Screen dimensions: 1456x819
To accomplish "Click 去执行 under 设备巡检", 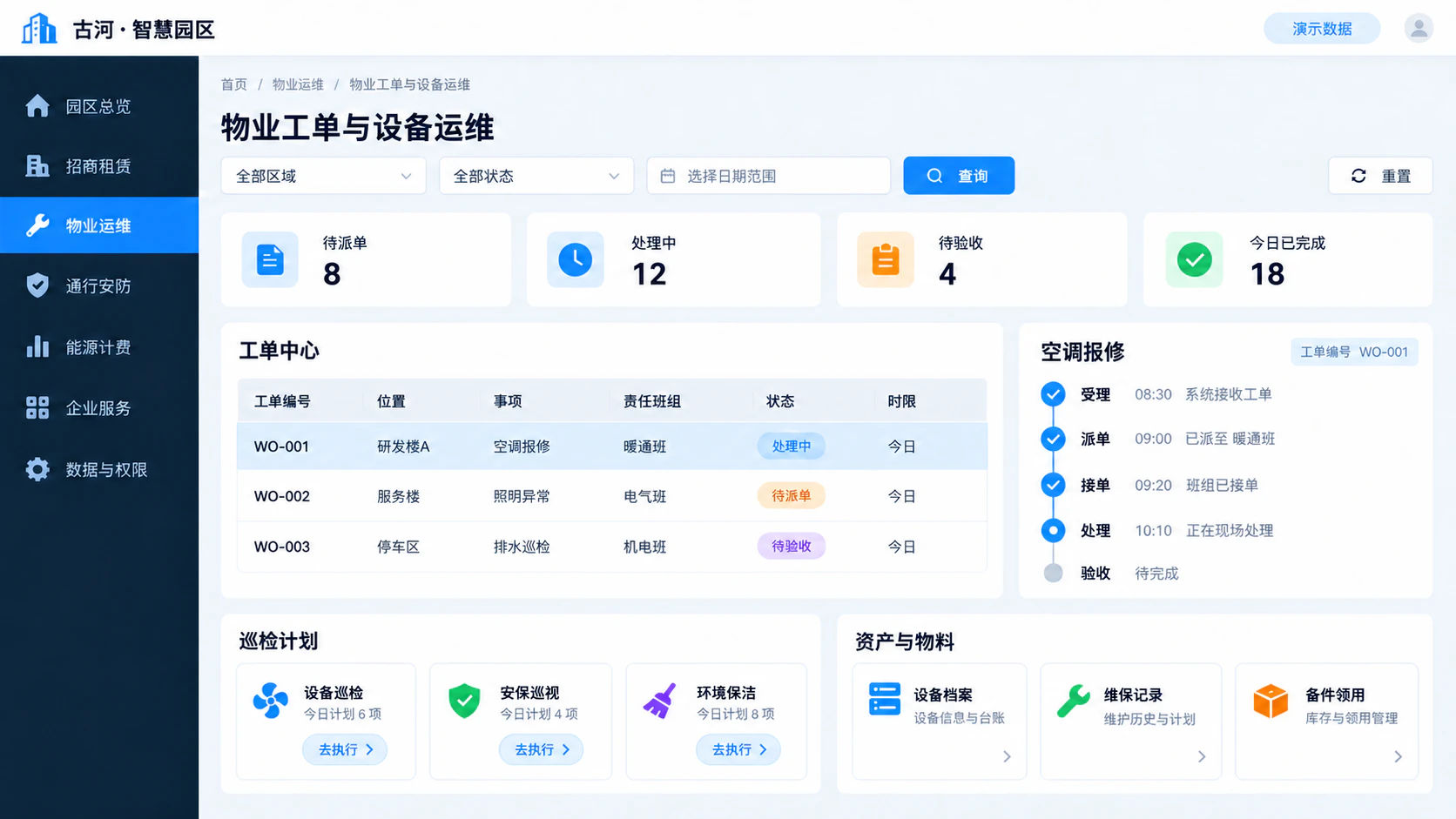I will click(345, 749).
